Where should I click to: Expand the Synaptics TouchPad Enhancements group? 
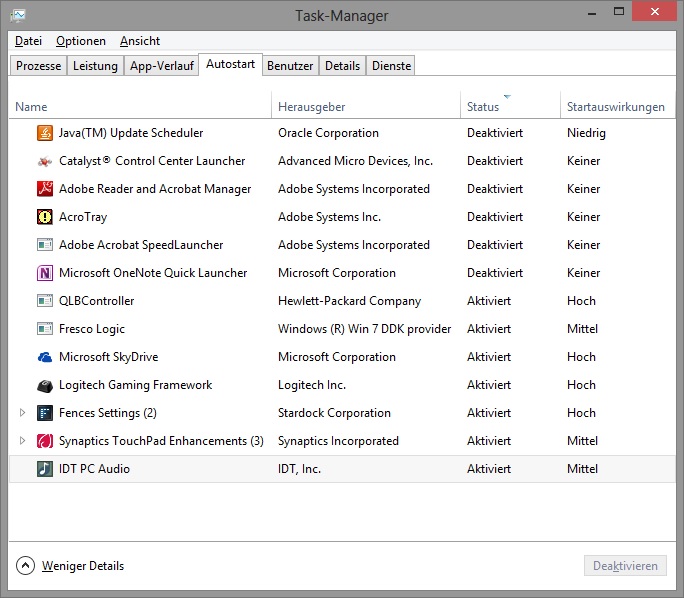[22, 441]
